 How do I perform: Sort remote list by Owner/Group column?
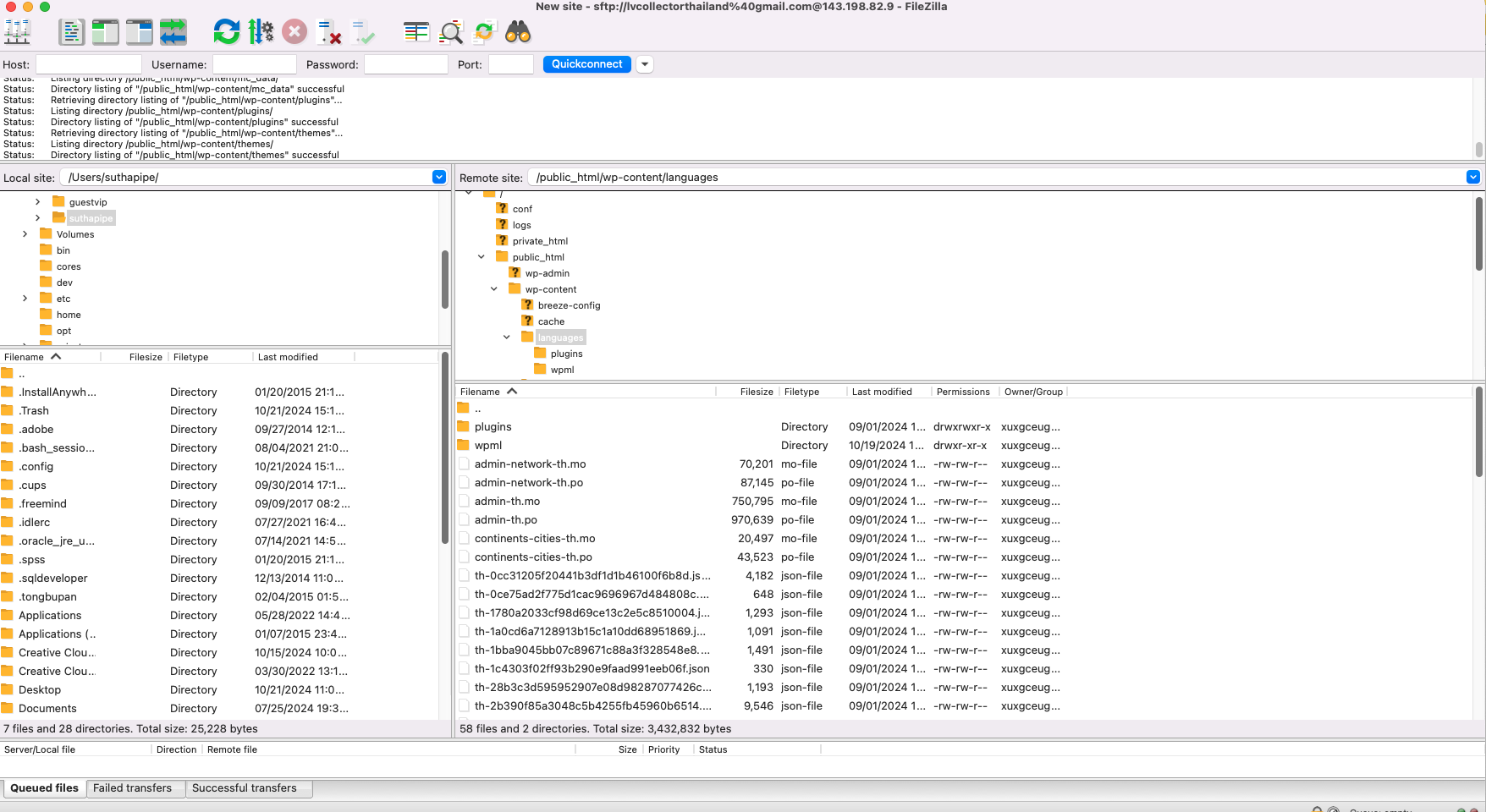(x=1033, y=392)
